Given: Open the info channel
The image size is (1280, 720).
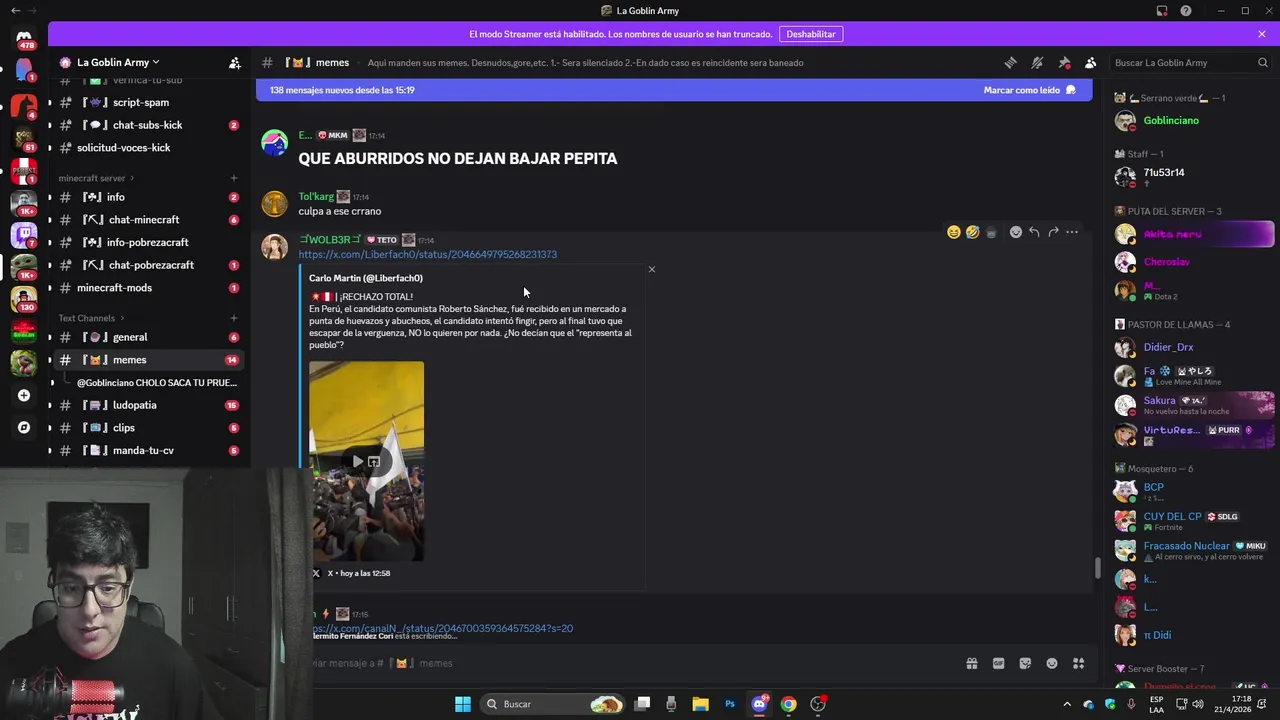Looking at the screenshot, I should (147, 197).
